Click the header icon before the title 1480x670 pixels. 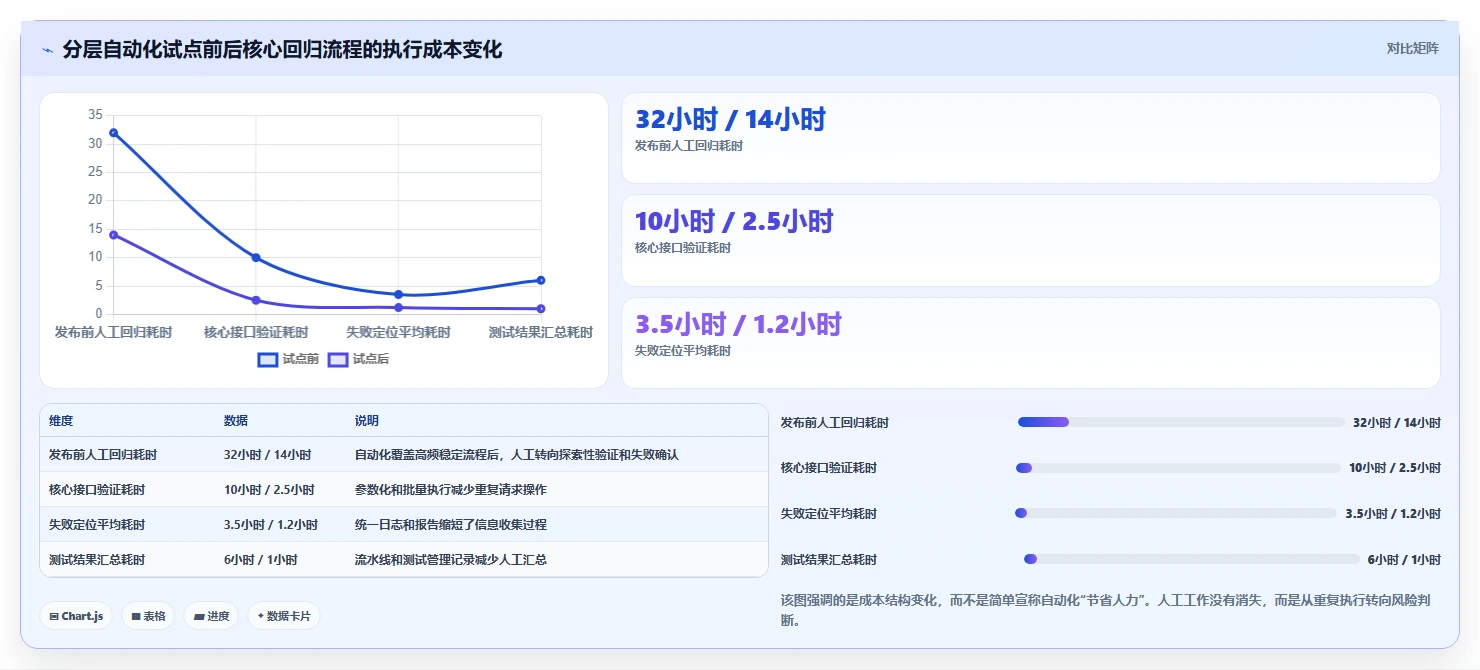47,50
